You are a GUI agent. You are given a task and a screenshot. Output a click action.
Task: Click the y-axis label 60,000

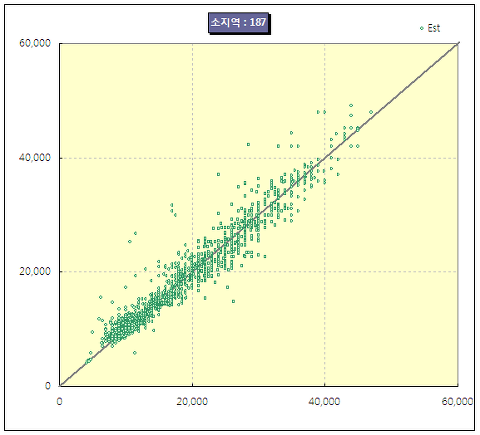pyautogui.click(x=35, y=43)
